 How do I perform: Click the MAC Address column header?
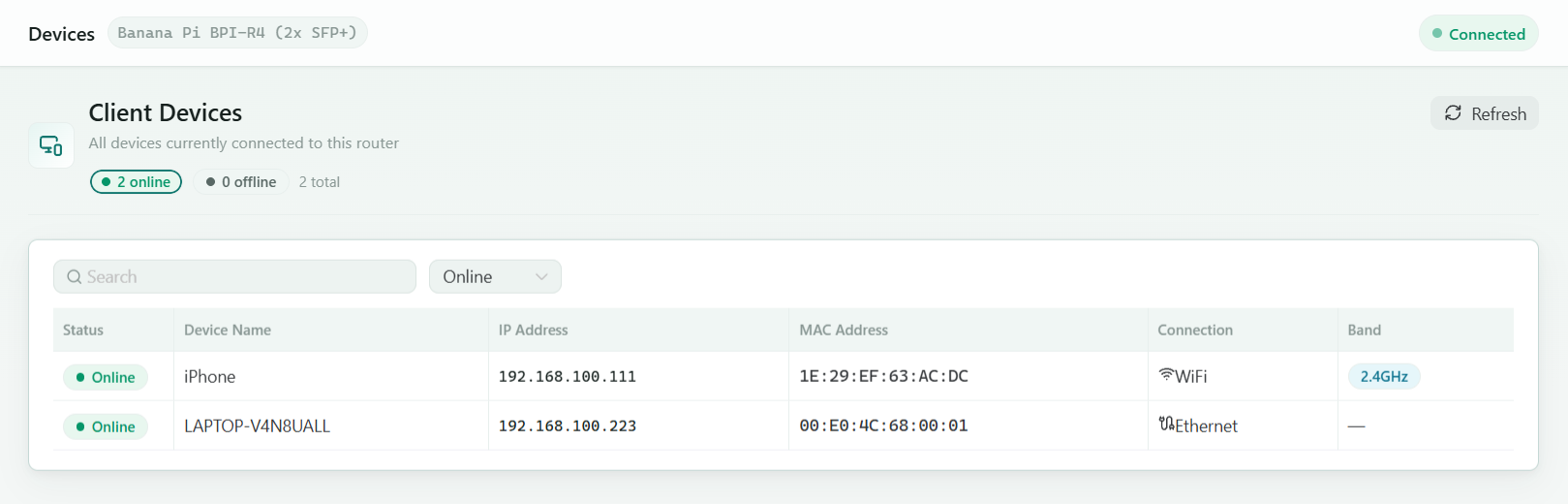[x=844, y=330]
